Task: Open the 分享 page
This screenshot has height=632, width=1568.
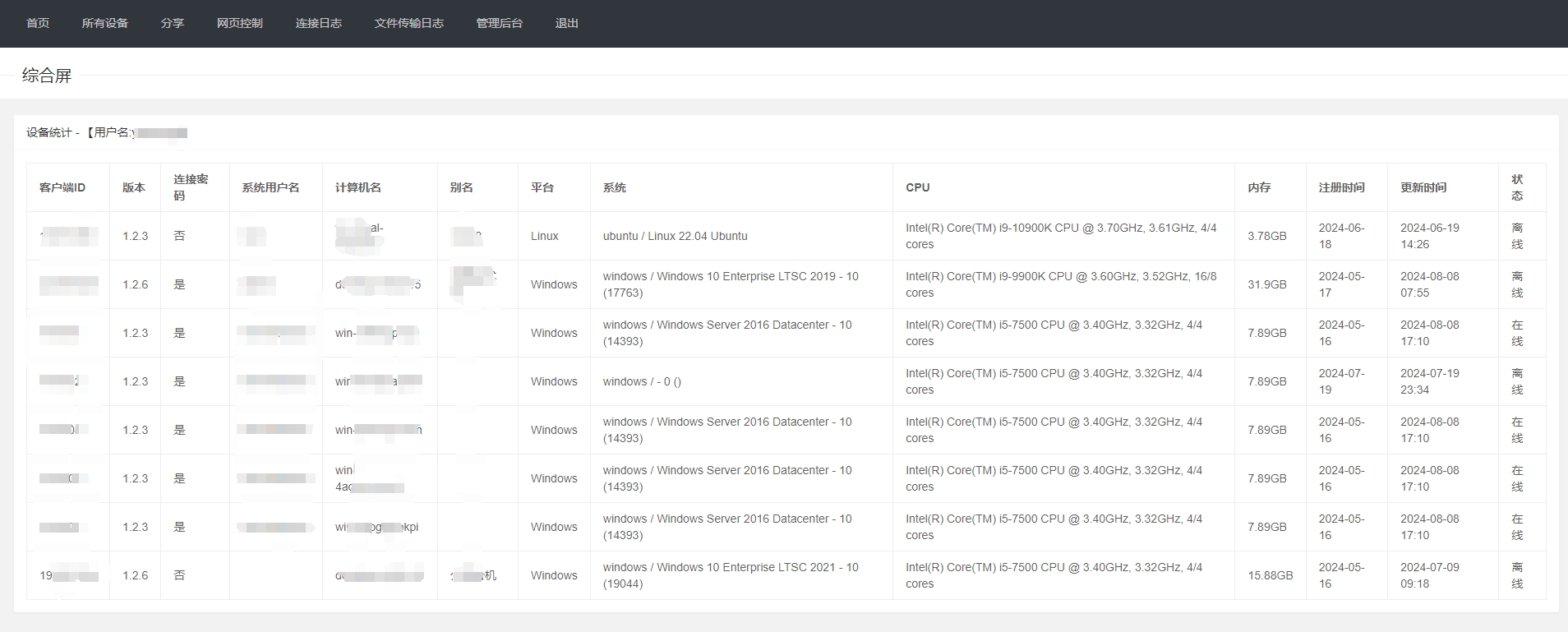Action: pyautogui.click(x=173, y=23)
